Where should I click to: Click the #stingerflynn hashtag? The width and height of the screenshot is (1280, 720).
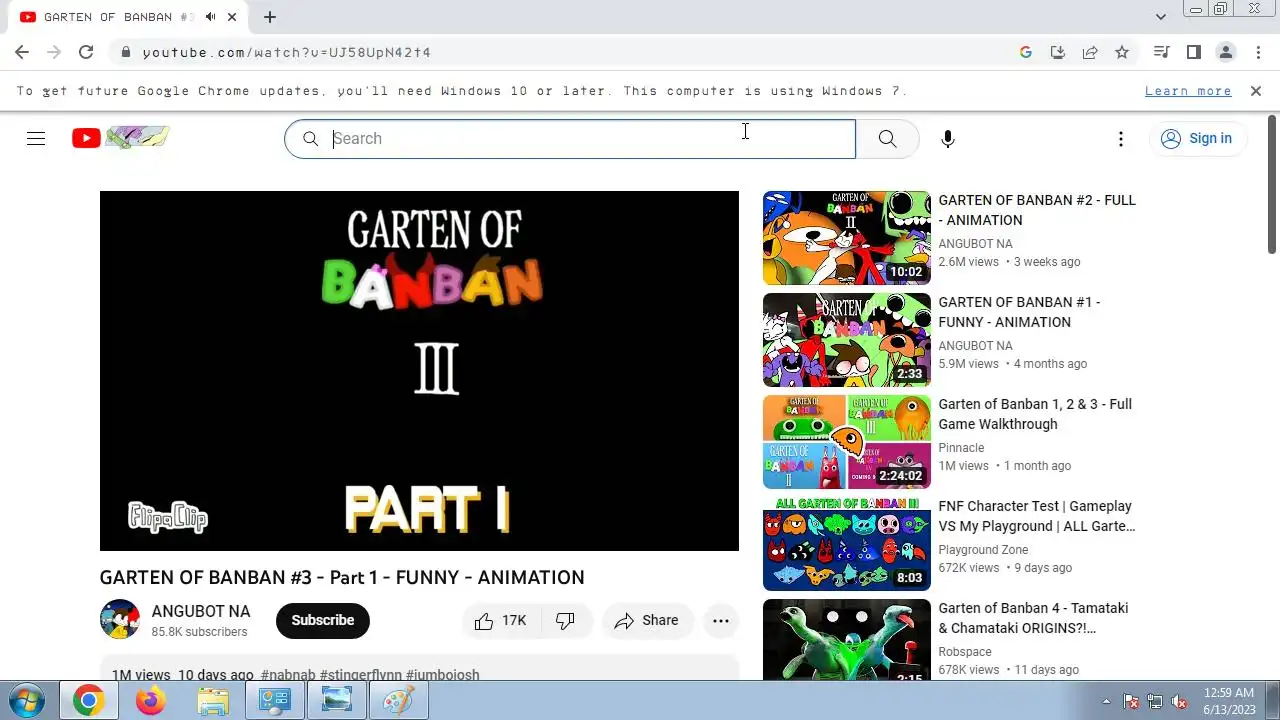(x=361, y=675)
